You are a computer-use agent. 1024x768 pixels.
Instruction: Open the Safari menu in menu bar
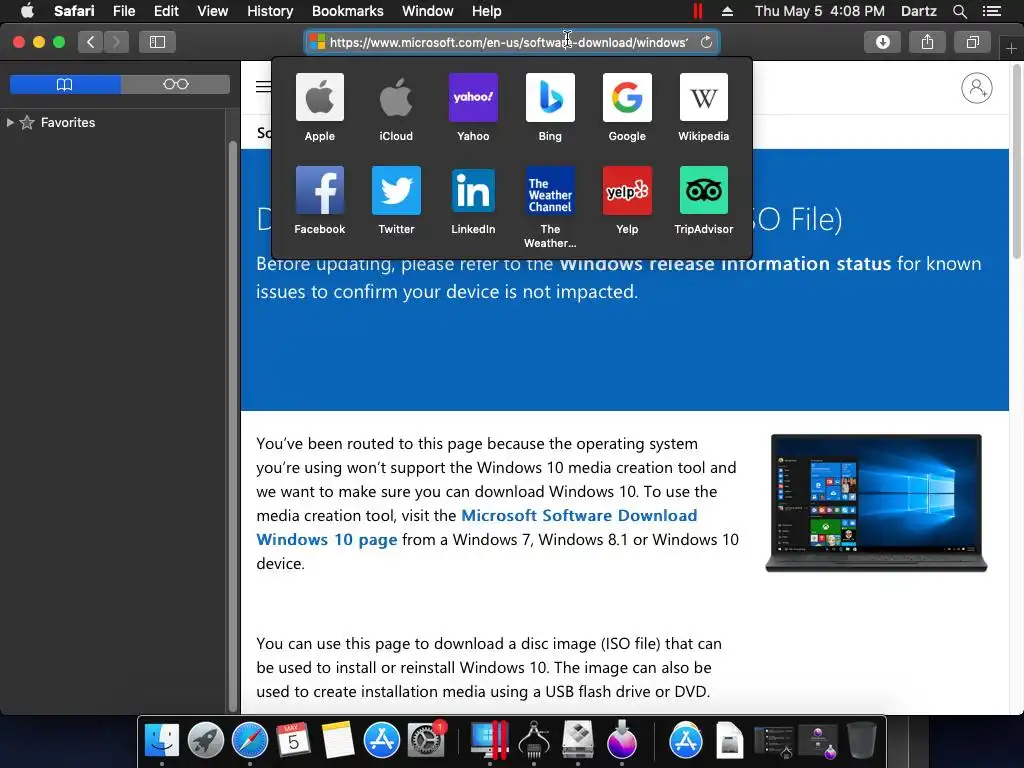[74, 11]
